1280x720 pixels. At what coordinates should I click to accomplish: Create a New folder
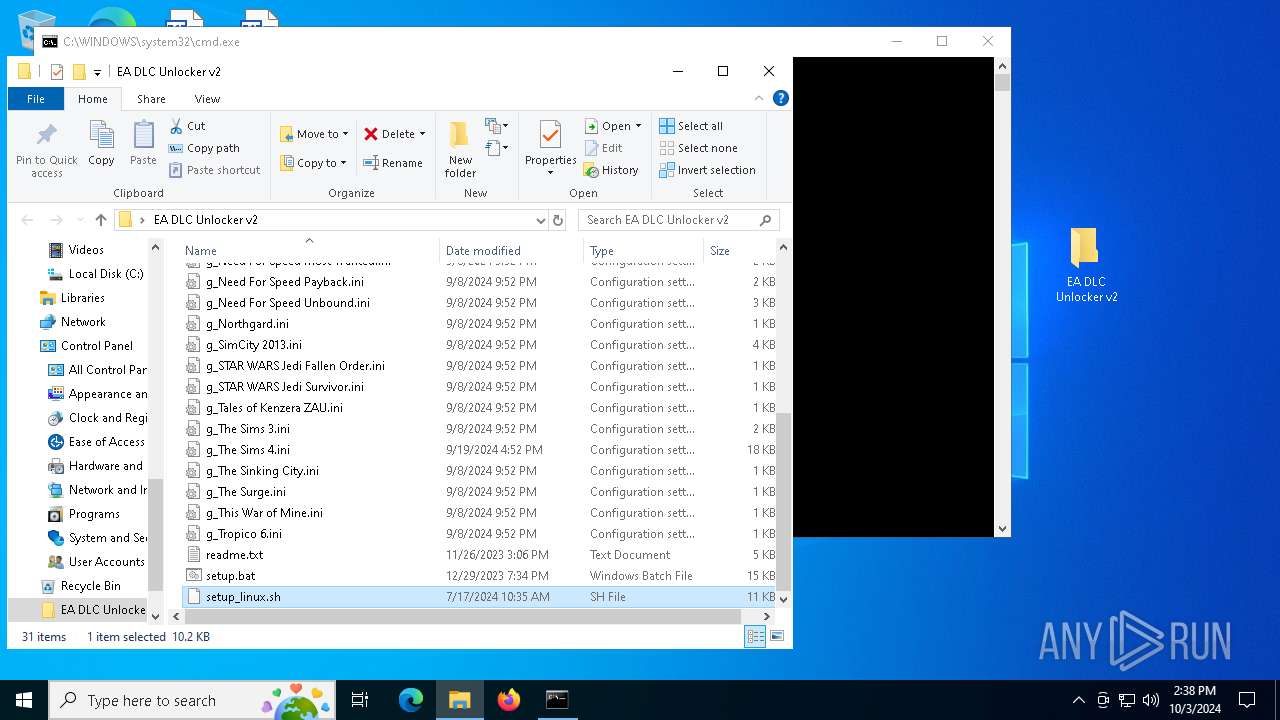click(x=460, y=150)
